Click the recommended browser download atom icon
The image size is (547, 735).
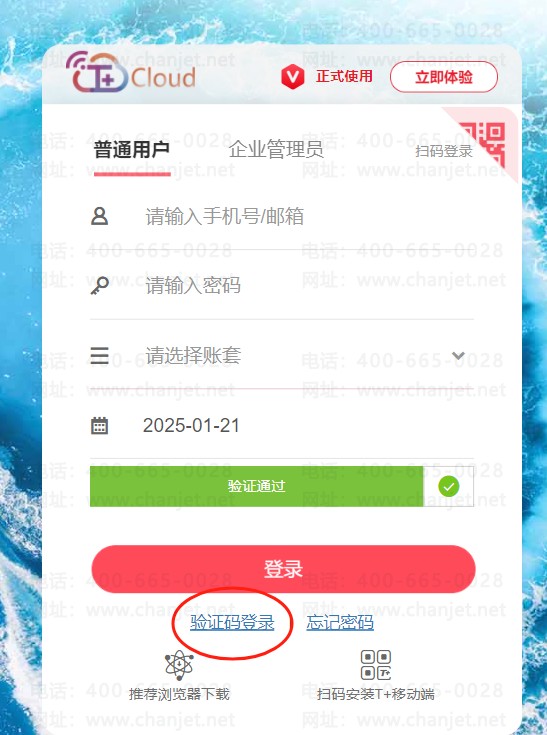[x=179, y=665]
